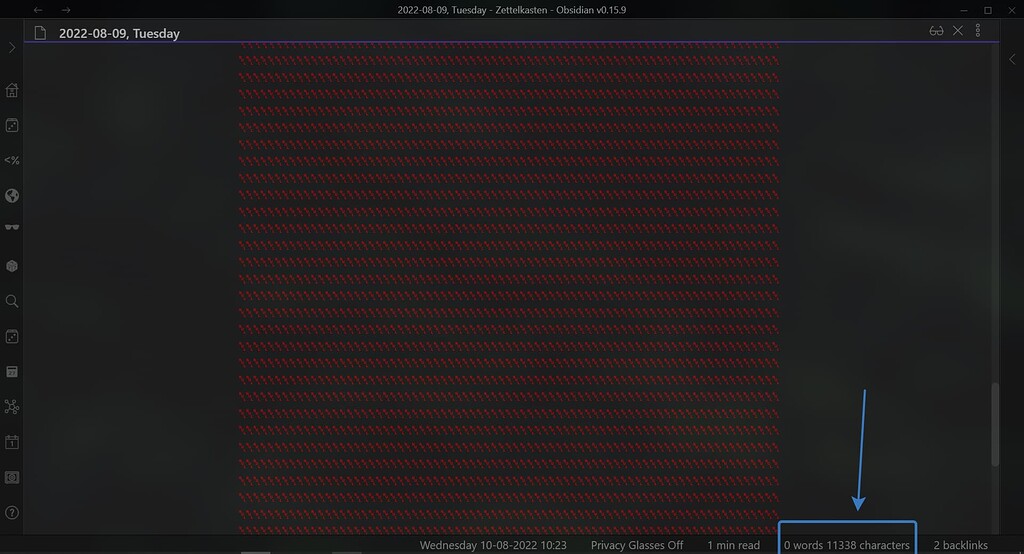Screen dimensions: 1024x554
Task: Open the 2 backlinks status item
Action: [x=960, y=545]
